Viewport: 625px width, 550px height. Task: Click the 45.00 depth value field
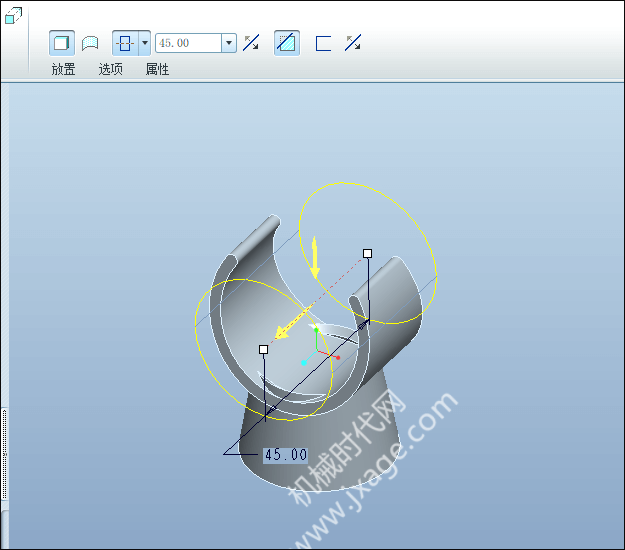(x=189, y=43)
